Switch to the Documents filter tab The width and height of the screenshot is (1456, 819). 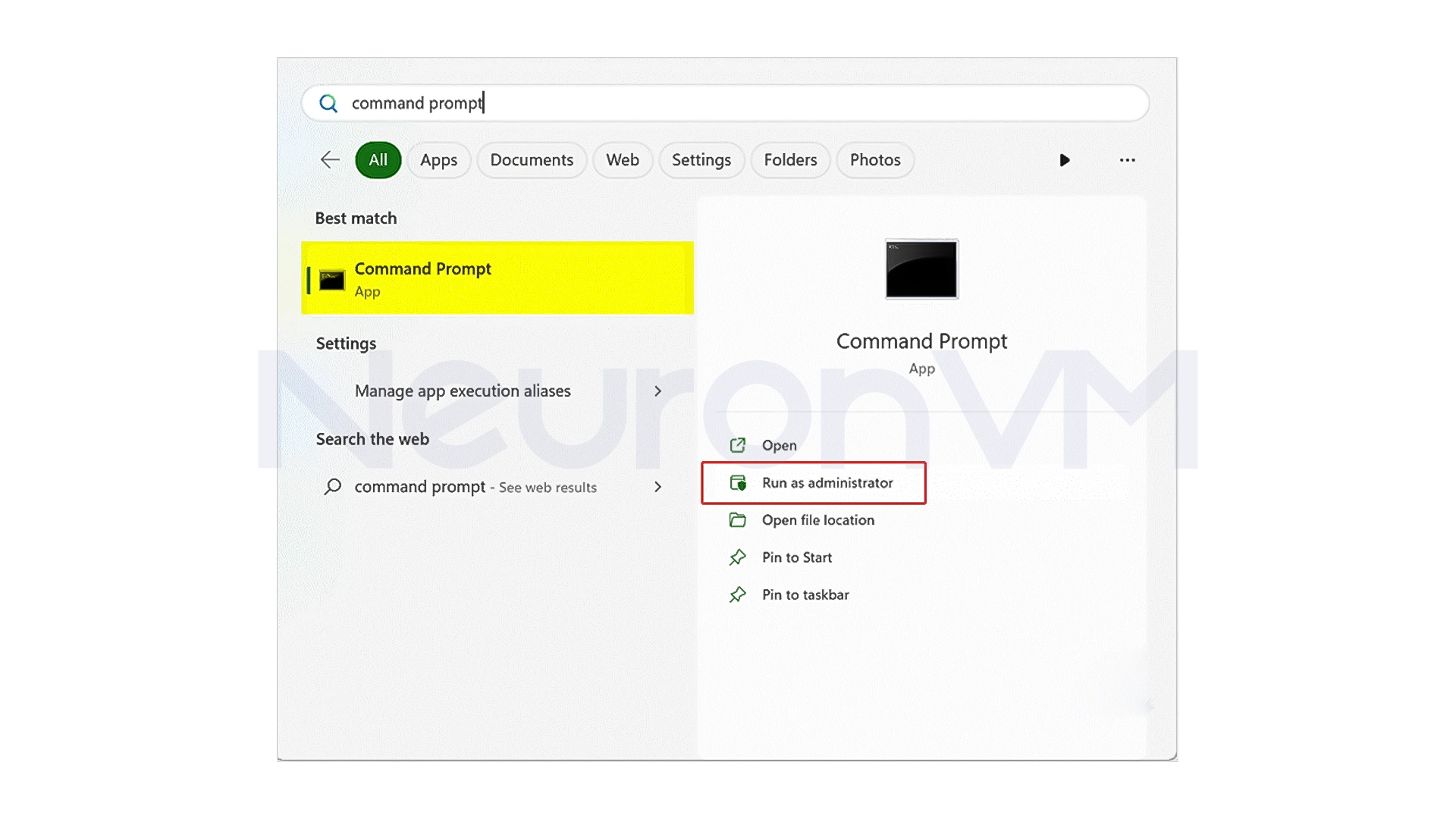[x=531, y=160]
